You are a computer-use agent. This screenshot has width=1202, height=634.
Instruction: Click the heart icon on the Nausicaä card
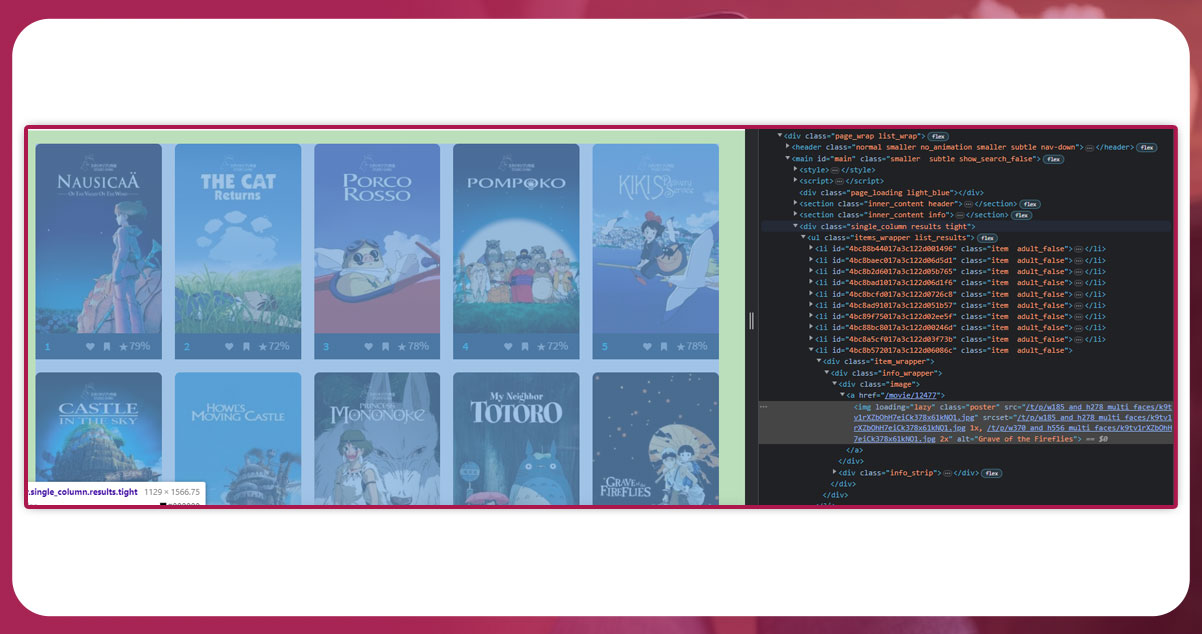coord(90,347)
